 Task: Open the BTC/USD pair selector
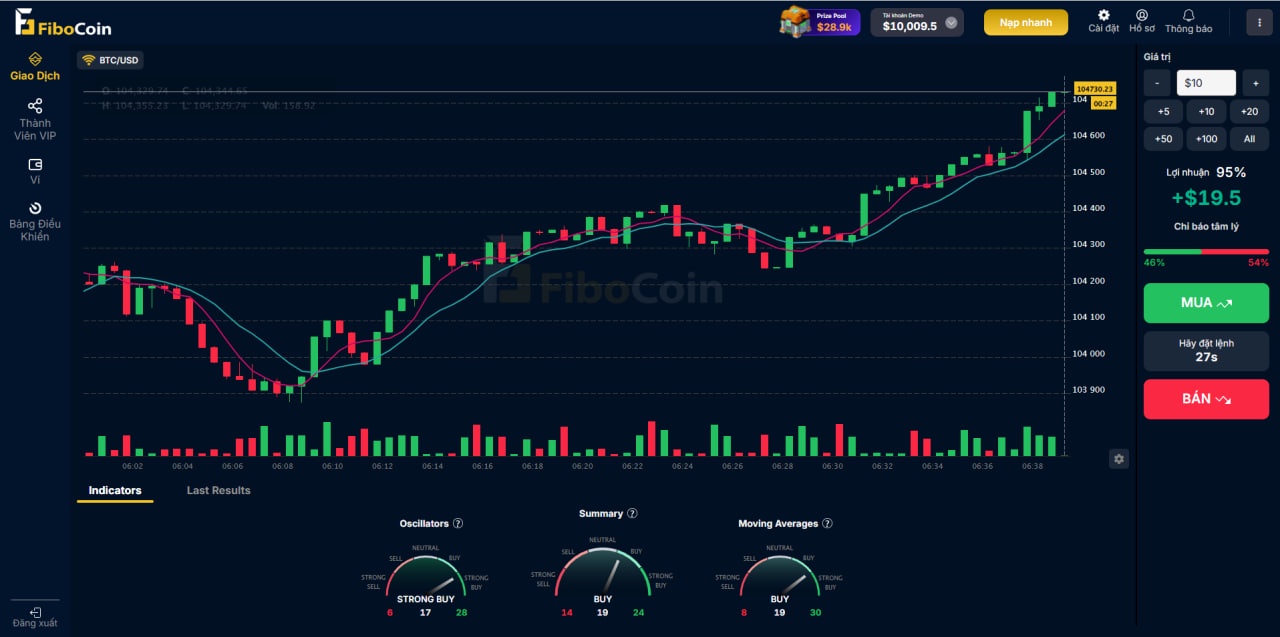pos(111,61)
